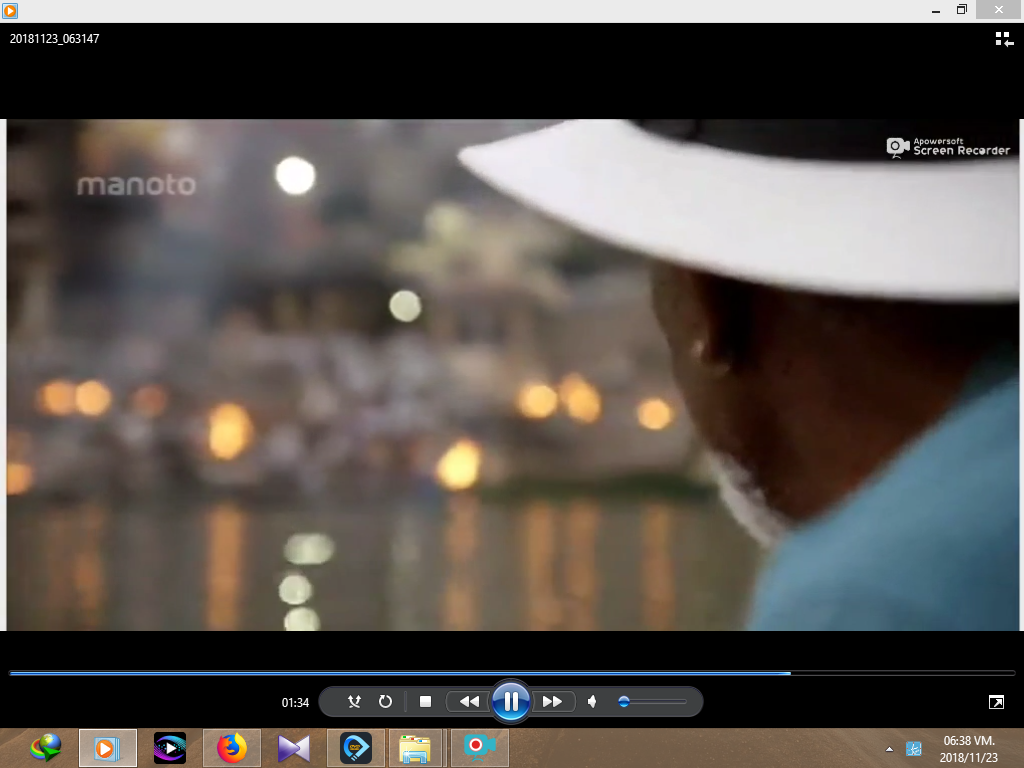Open the purple video editor taskbar icon
The width and height of the screenshot is (1024, 768).
pos(294,748)
